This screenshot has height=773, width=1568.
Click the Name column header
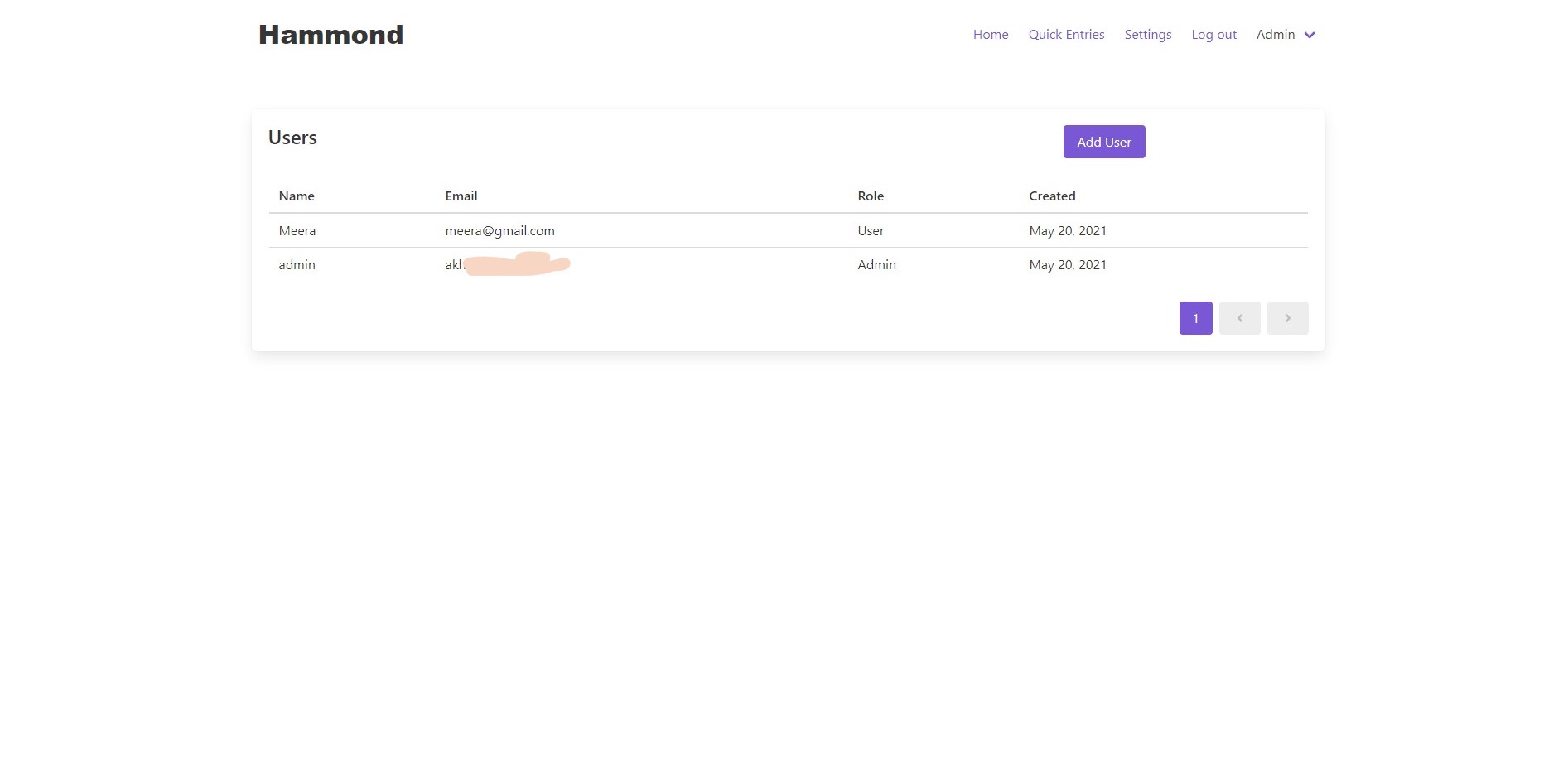[297, 196]
